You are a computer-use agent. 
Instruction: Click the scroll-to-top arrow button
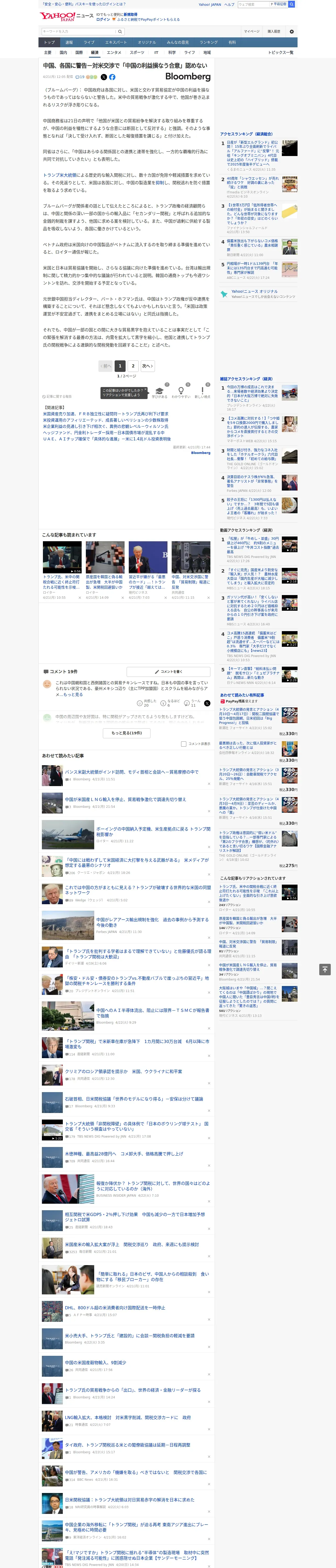(325, 969)
